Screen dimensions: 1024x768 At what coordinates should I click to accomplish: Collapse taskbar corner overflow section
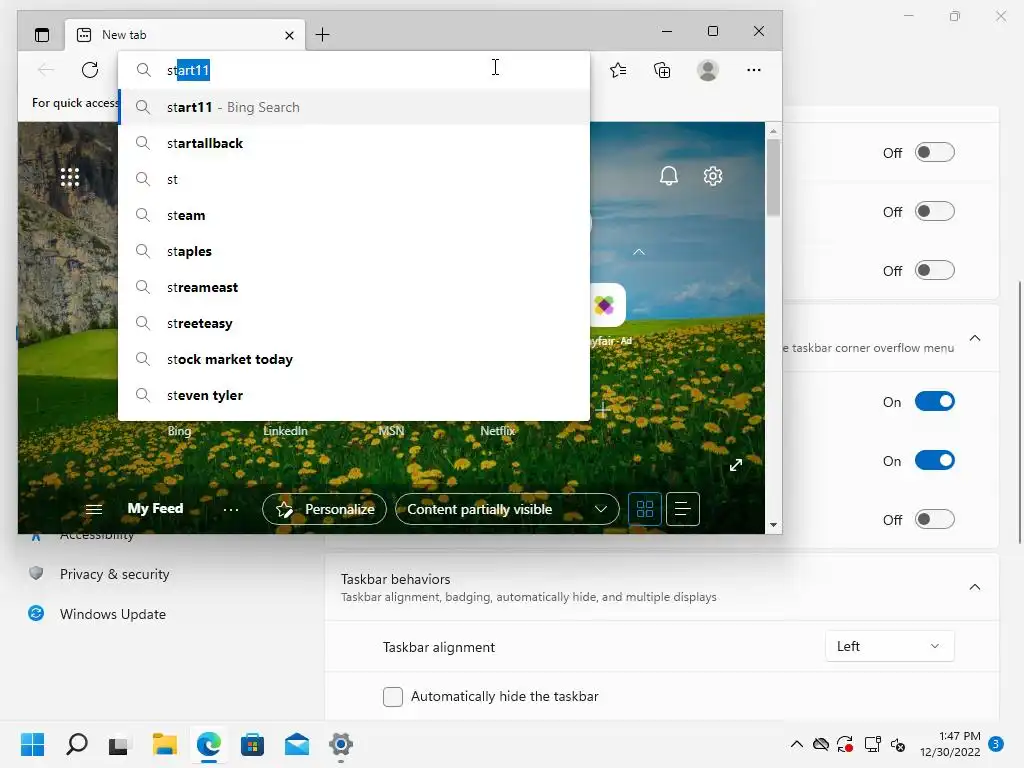click(974, 338)
